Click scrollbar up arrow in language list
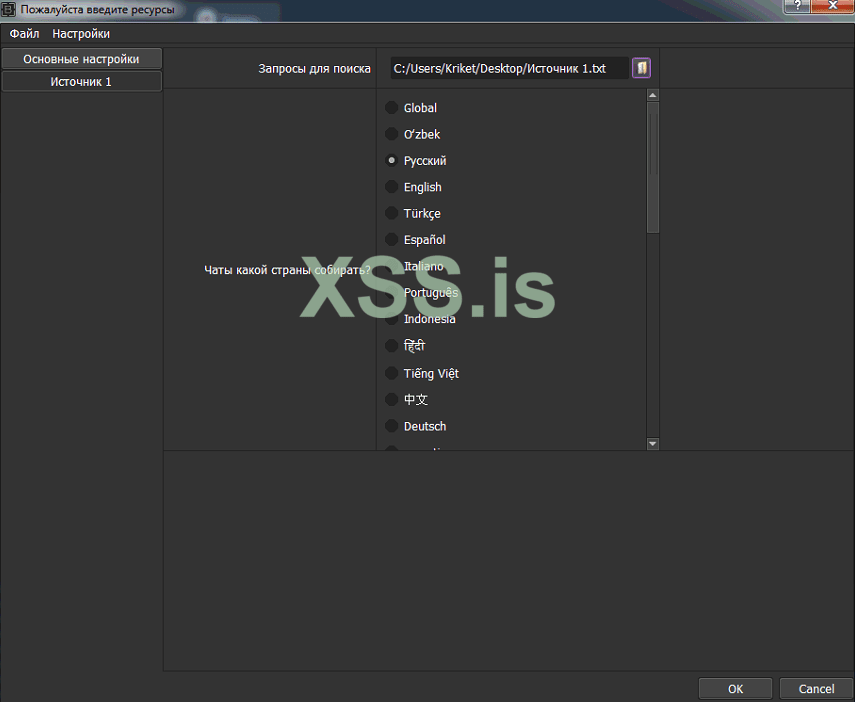 [x=653, y=95]
